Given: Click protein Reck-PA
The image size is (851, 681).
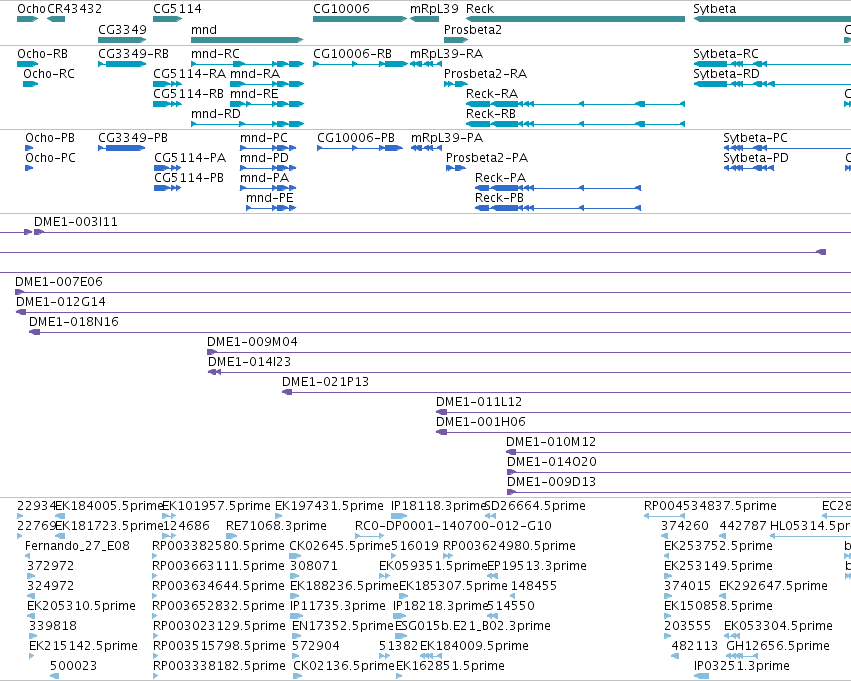Looking at the screenshot, I should tap(558, 188).
